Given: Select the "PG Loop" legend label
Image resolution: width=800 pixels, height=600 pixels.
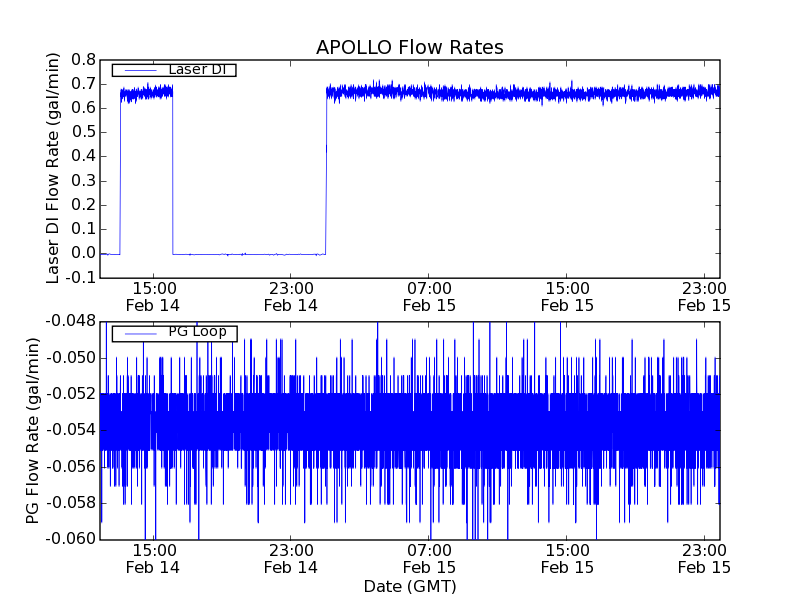Looking at the screenshot, I should [x=197, y=332].
